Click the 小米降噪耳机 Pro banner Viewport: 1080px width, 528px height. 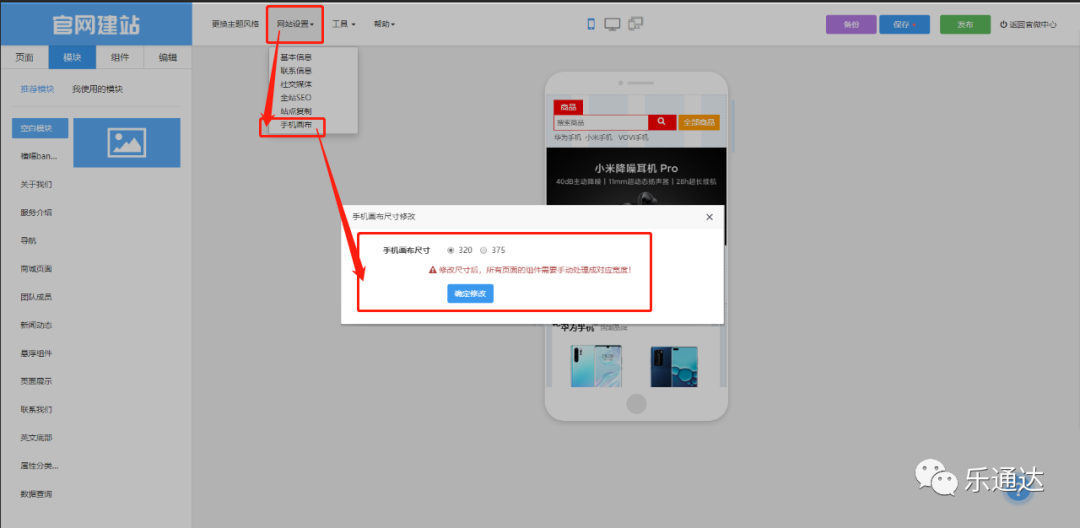636,176
